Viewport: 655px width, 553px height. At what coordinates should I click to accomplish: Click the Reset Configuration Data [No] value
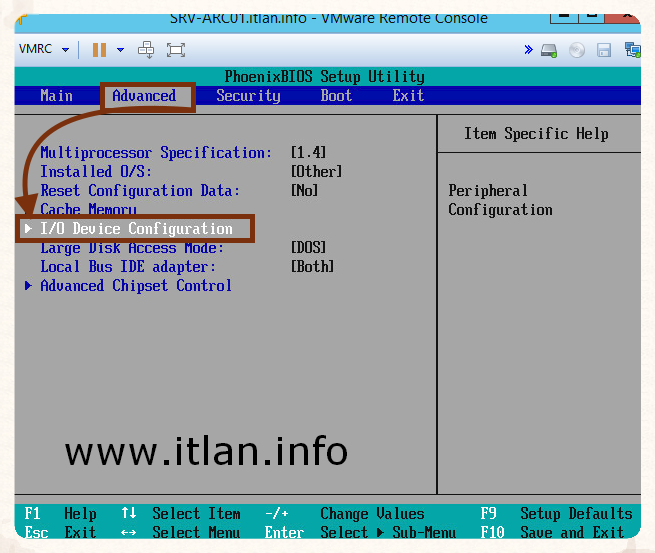304,191
